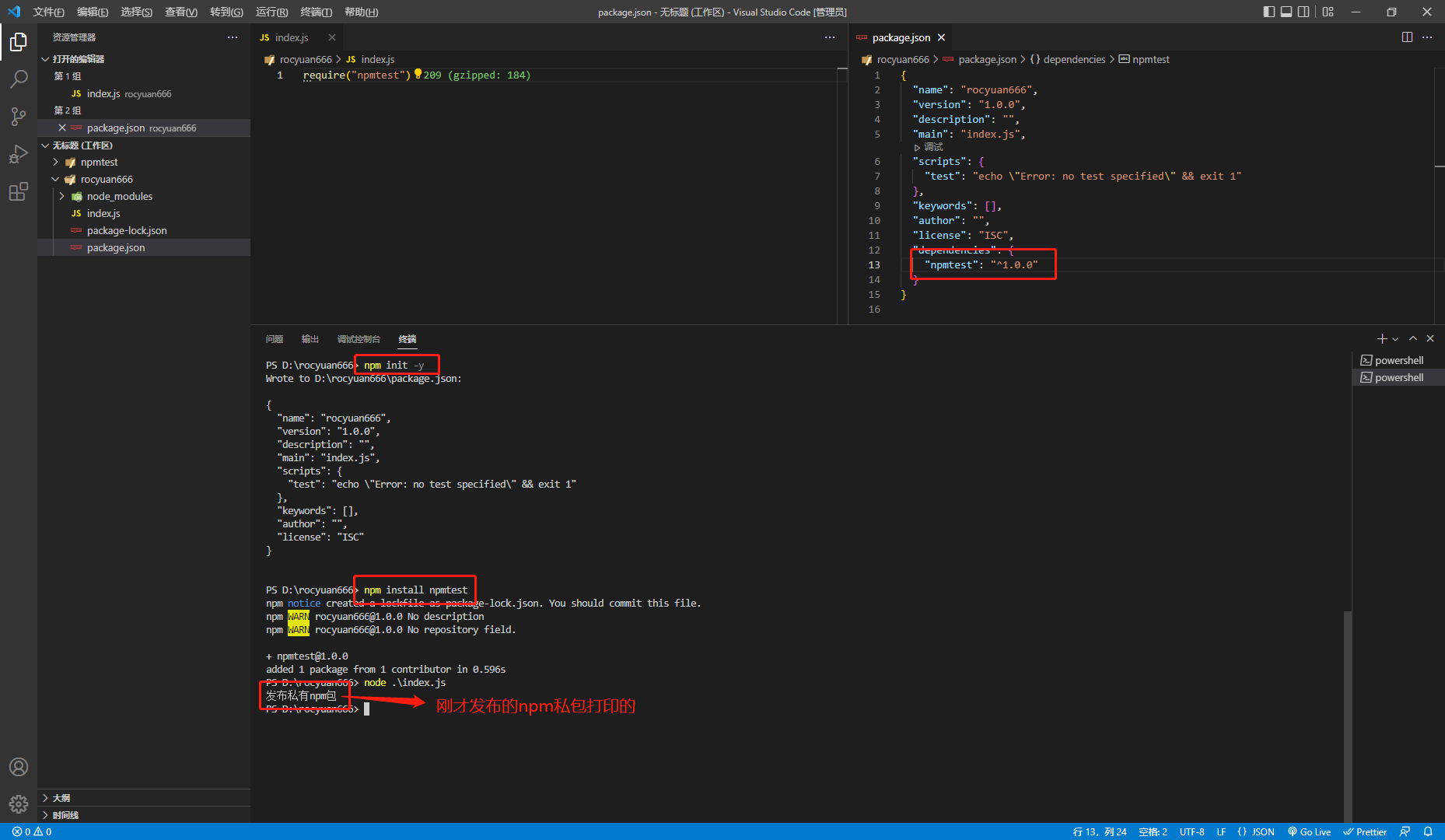The height and width of the screenshot is (840, 1445).
Task: Click the terminal vertical scrollbar
Action: (1347, 716)
